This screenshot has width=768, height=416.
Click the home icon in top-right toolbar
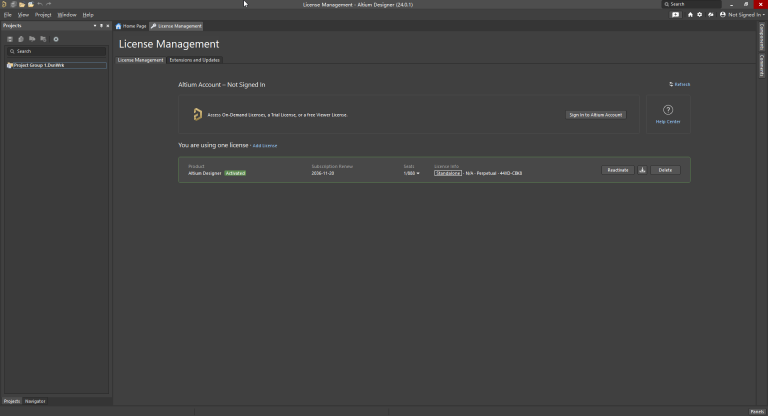(690, 15)
